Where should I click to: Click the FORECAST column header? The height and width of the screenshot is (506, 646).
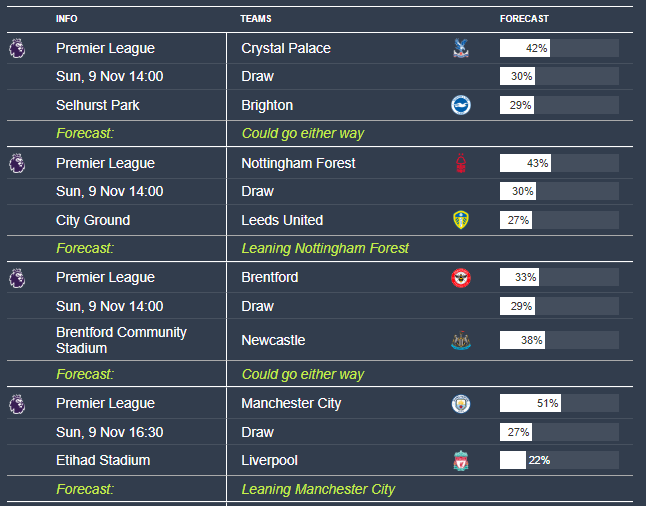tap(524, 19)
